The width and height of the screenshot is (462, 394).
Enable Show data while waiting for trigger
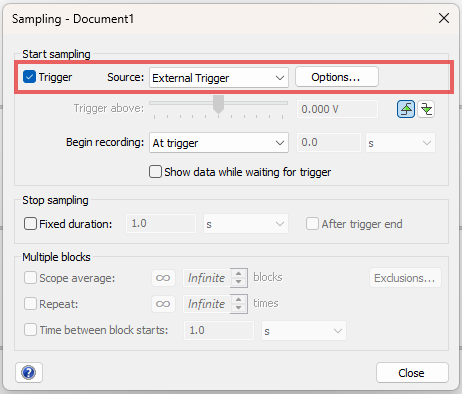(x=155, y=172)
